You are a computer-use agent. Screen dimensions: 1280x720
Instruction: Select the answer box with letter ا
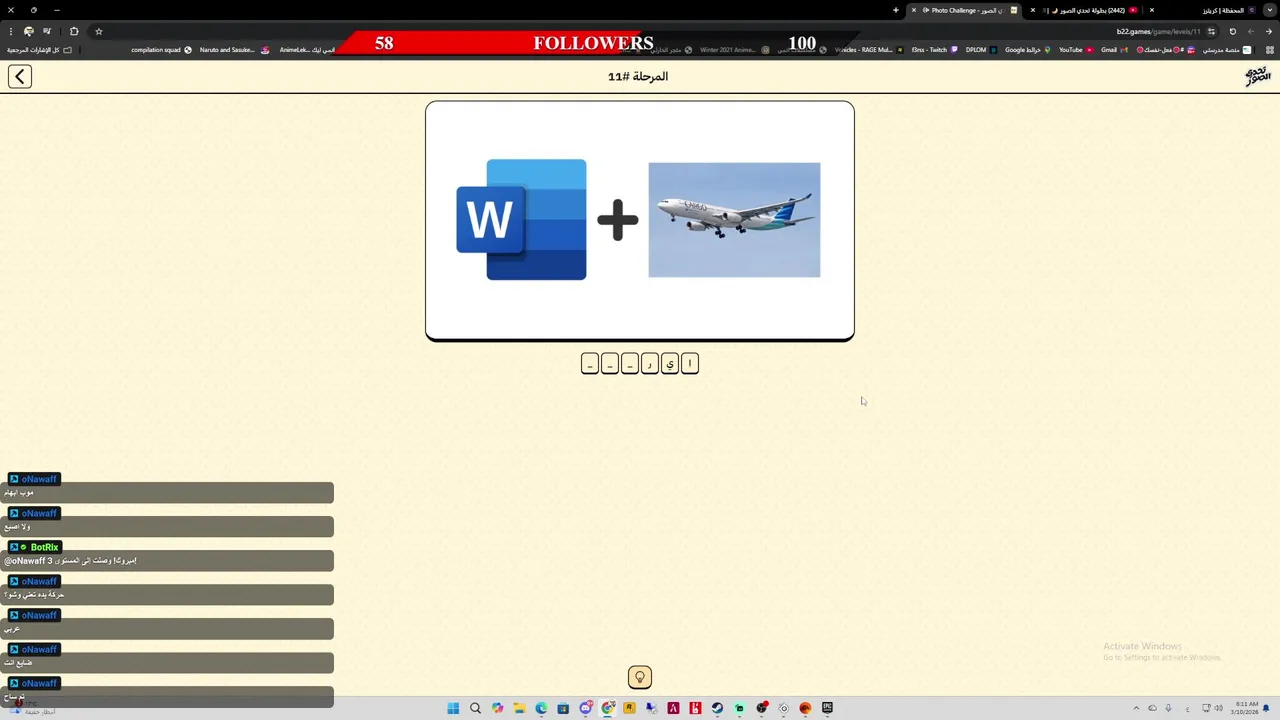tap(689, 363)
